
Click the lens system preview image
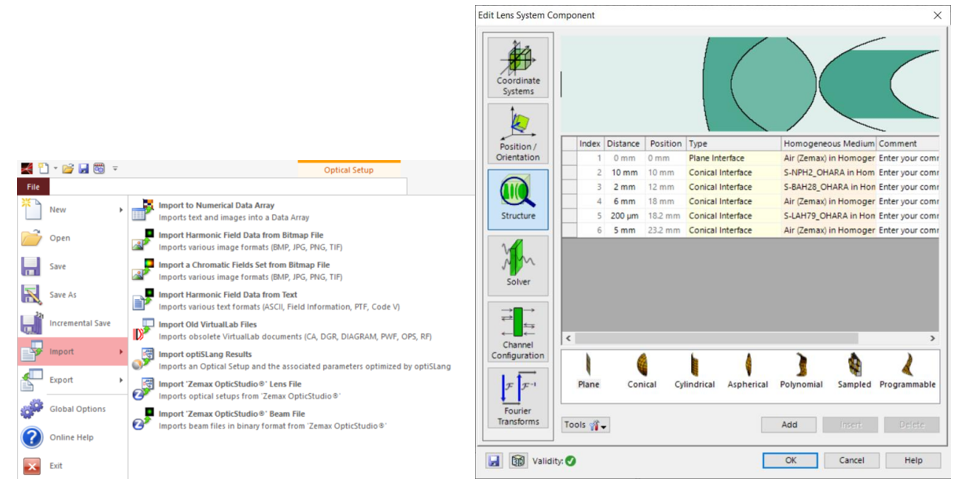click(750, 84)
